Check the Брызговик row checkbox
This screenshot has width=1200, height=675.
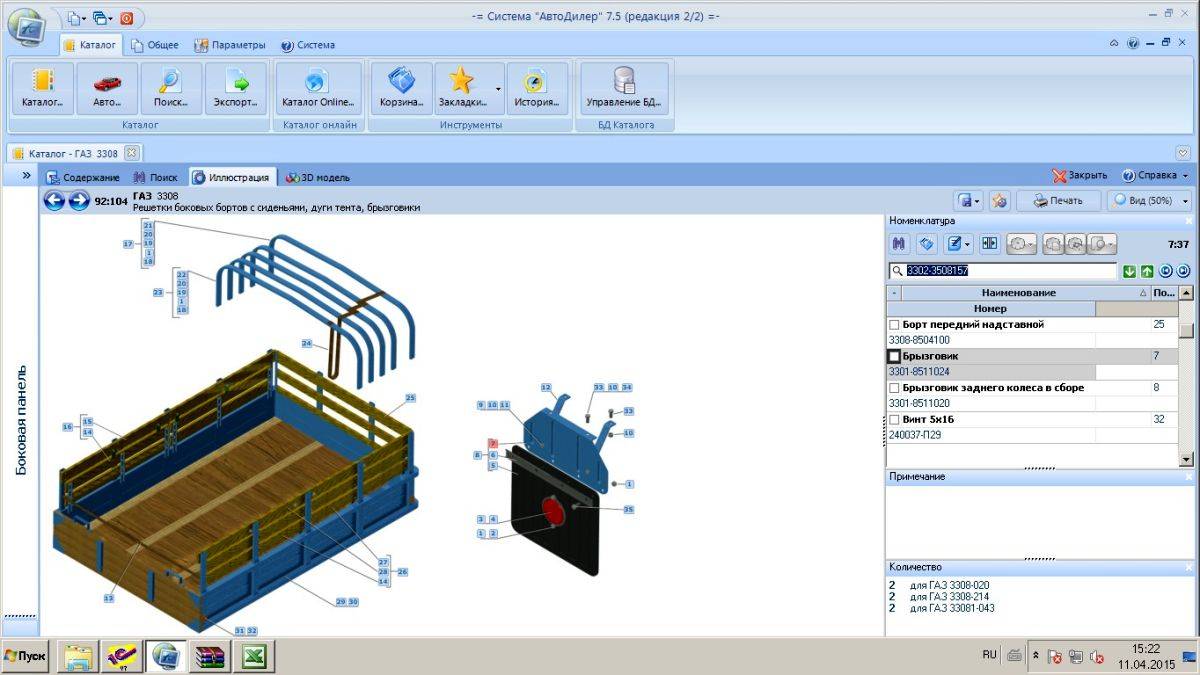tap(894, 356)
